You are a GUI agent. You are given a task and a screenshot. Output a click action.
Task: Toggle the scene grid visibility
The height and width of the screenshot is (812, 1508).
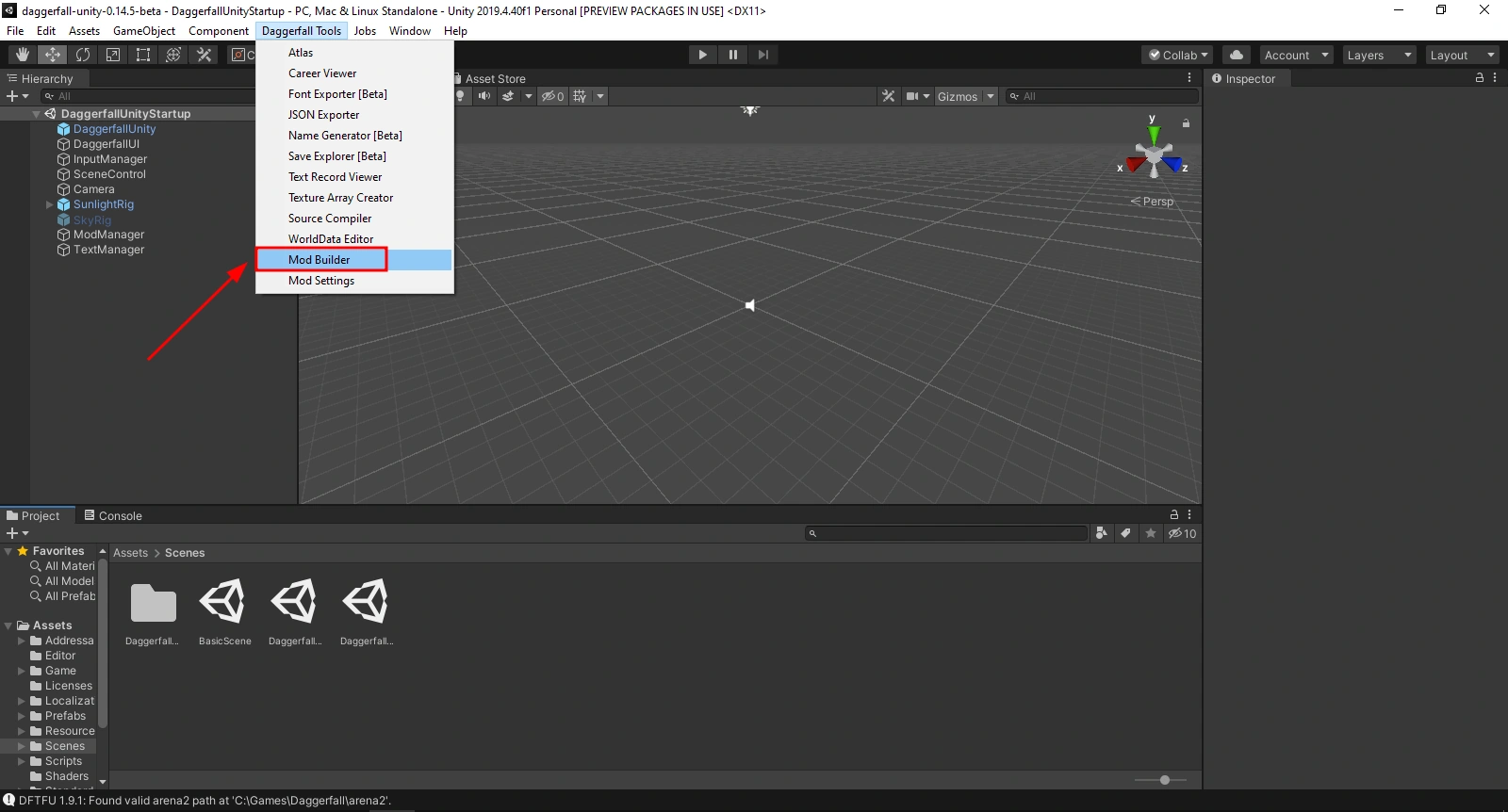580,96
